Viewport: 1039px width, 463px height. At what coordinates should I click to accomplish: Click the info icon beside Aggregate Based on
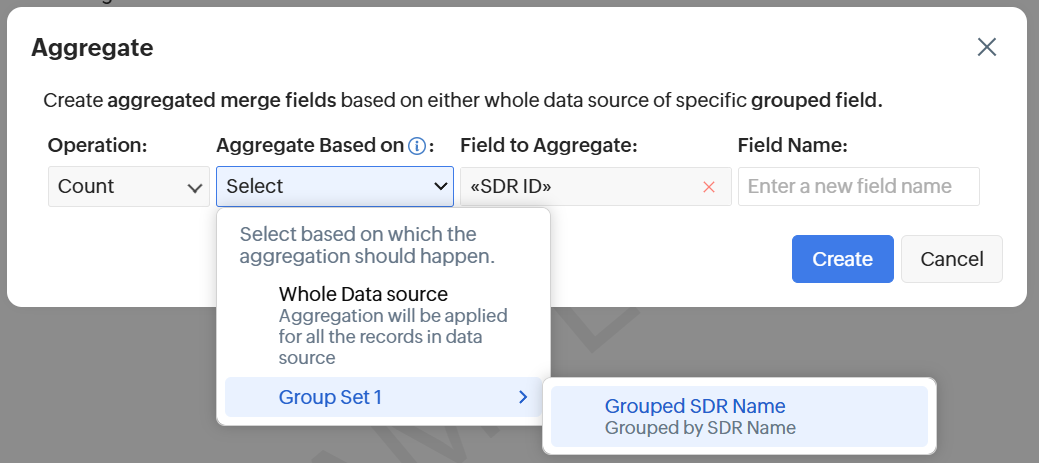(x=418, y=146)
